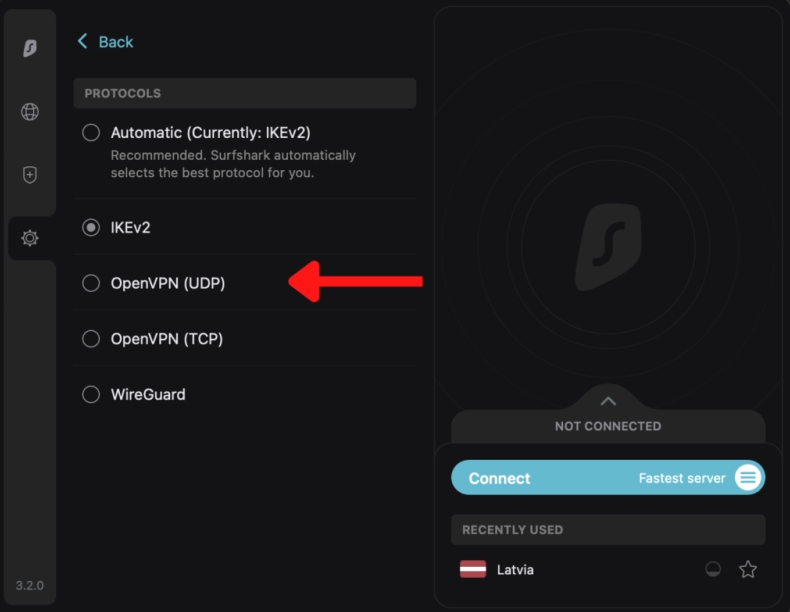Expand the connection panel with up chevron
The height and width of the screenshot is (612, 790).
click(608, 401)
